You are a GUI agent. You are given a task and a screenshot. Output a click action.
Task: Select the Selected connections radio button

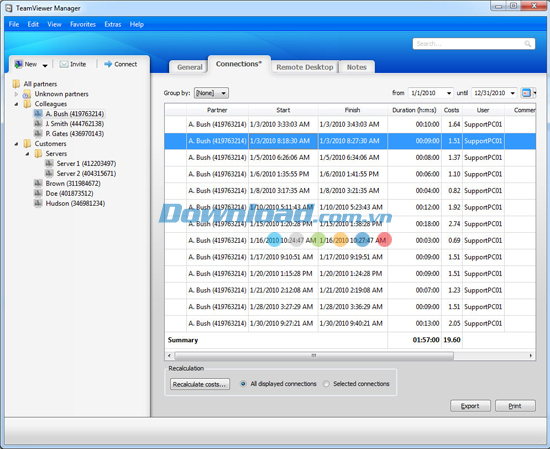(326, 384)
